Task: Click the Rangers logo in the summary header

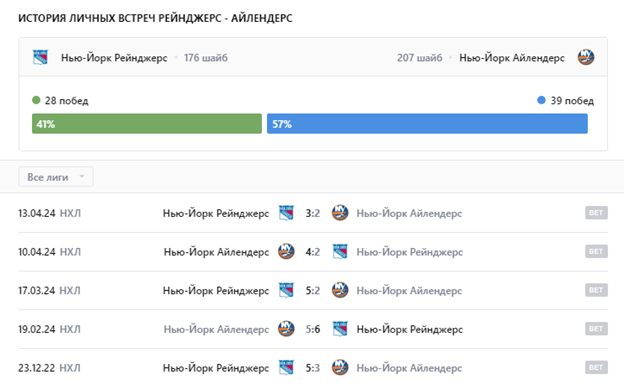Action: click(x=40, y=57)
